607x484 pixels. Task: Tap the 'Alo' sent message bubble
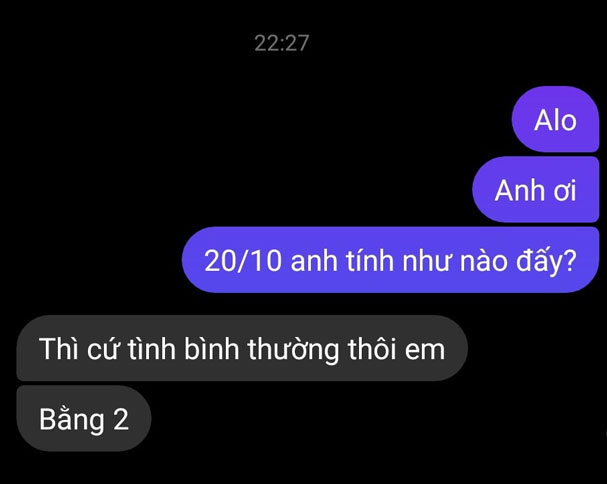tap(556, 120)
